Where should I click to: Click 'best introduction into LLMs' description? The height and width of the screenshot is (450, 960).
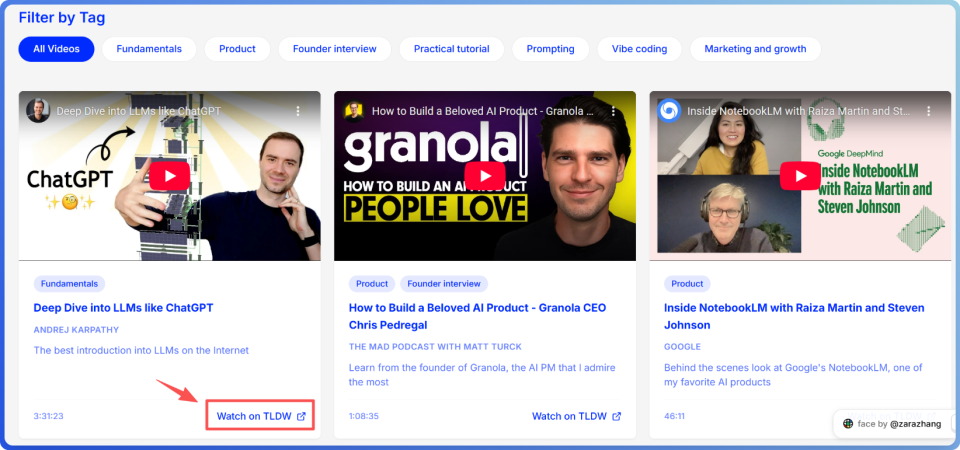[141, 351]
